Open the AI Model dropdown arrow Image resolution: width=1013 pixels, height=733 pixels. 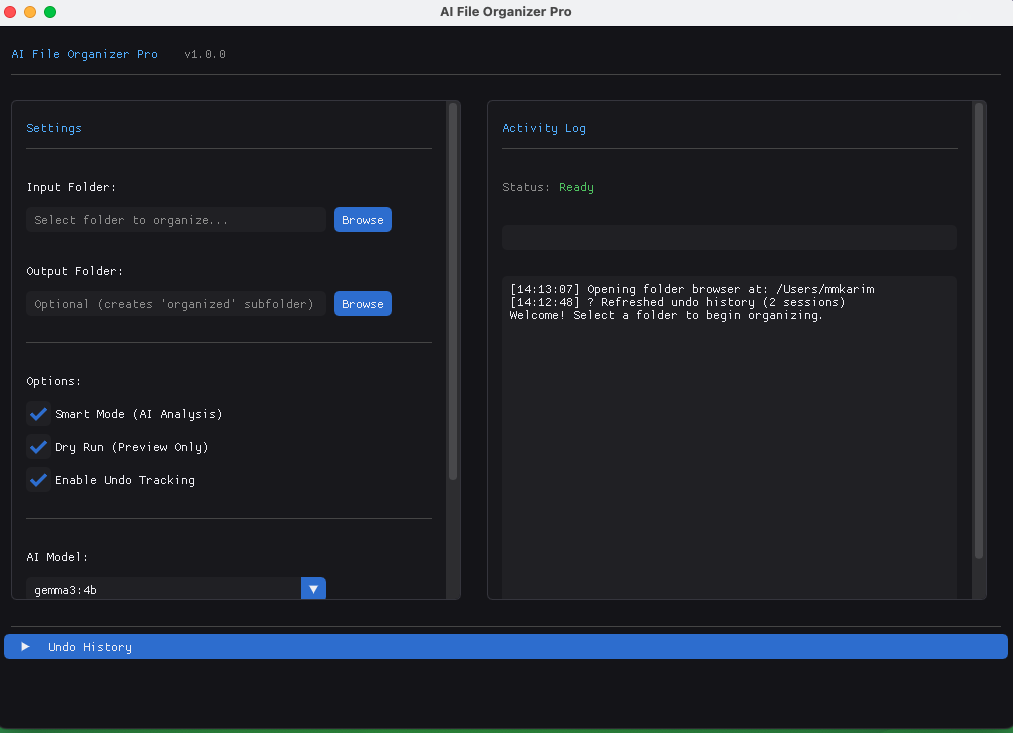pos(313,588)
